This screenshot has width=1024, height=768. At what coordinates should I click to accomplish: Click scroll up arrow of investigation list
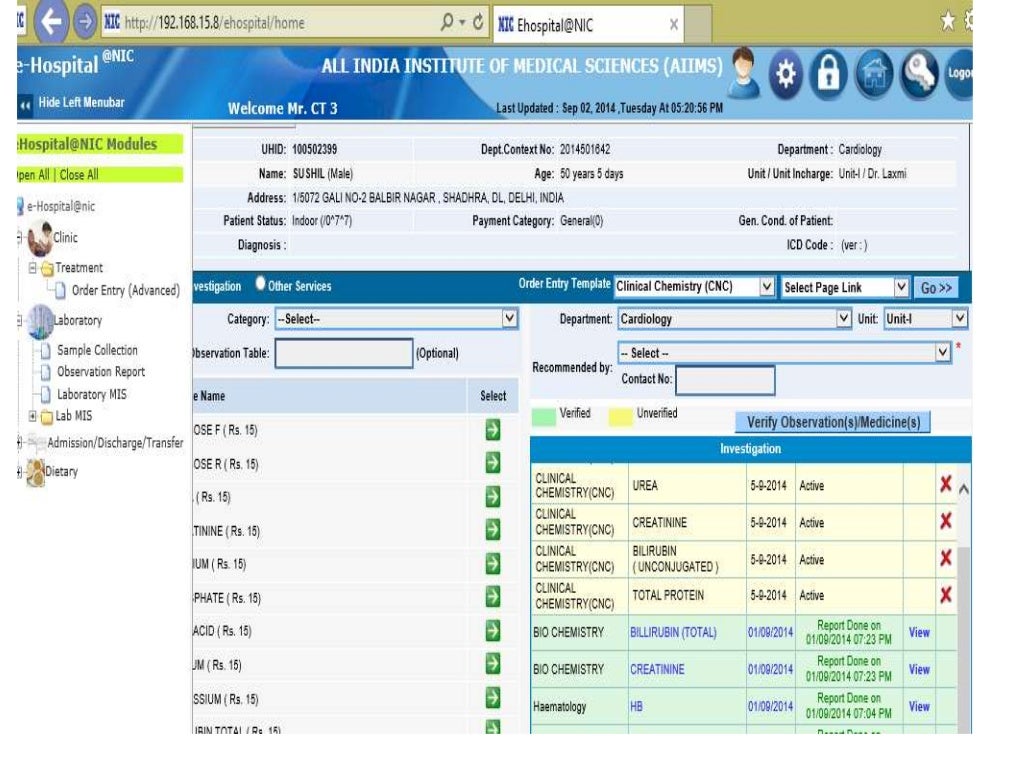tap(963, 488)
